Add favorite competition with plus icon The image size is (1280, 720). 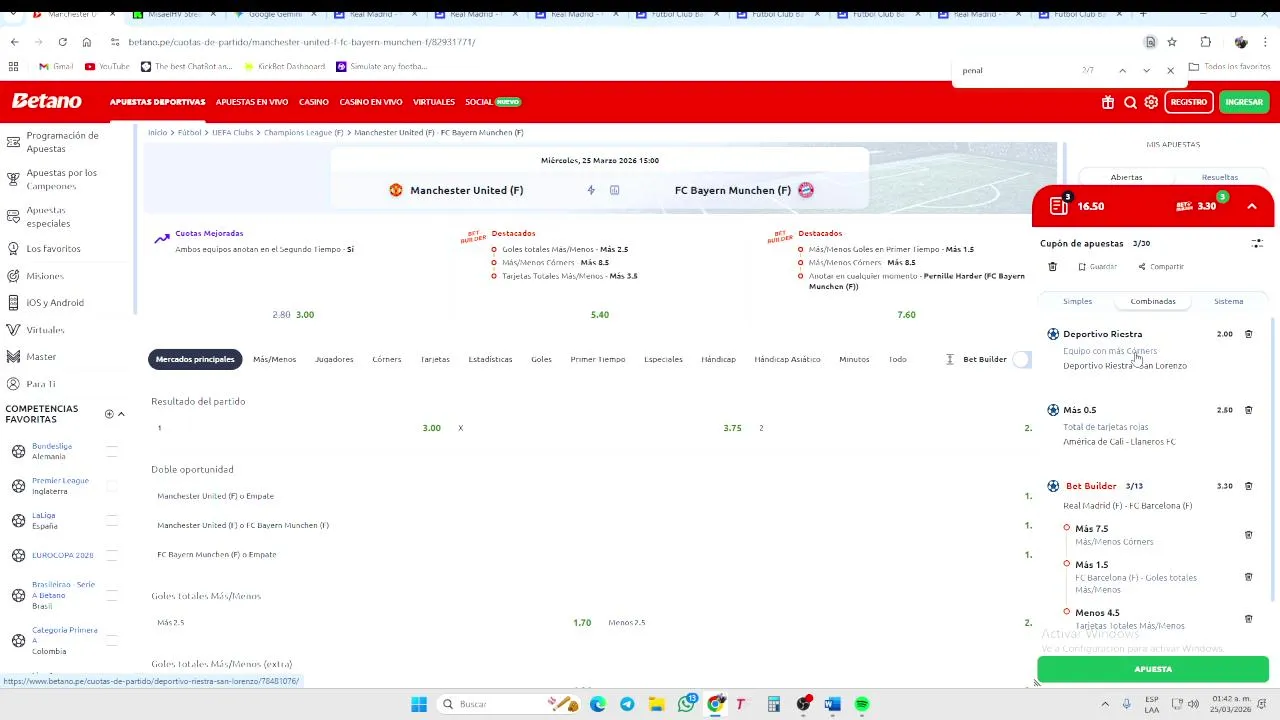pyautogui.click(x=109, y=414)
